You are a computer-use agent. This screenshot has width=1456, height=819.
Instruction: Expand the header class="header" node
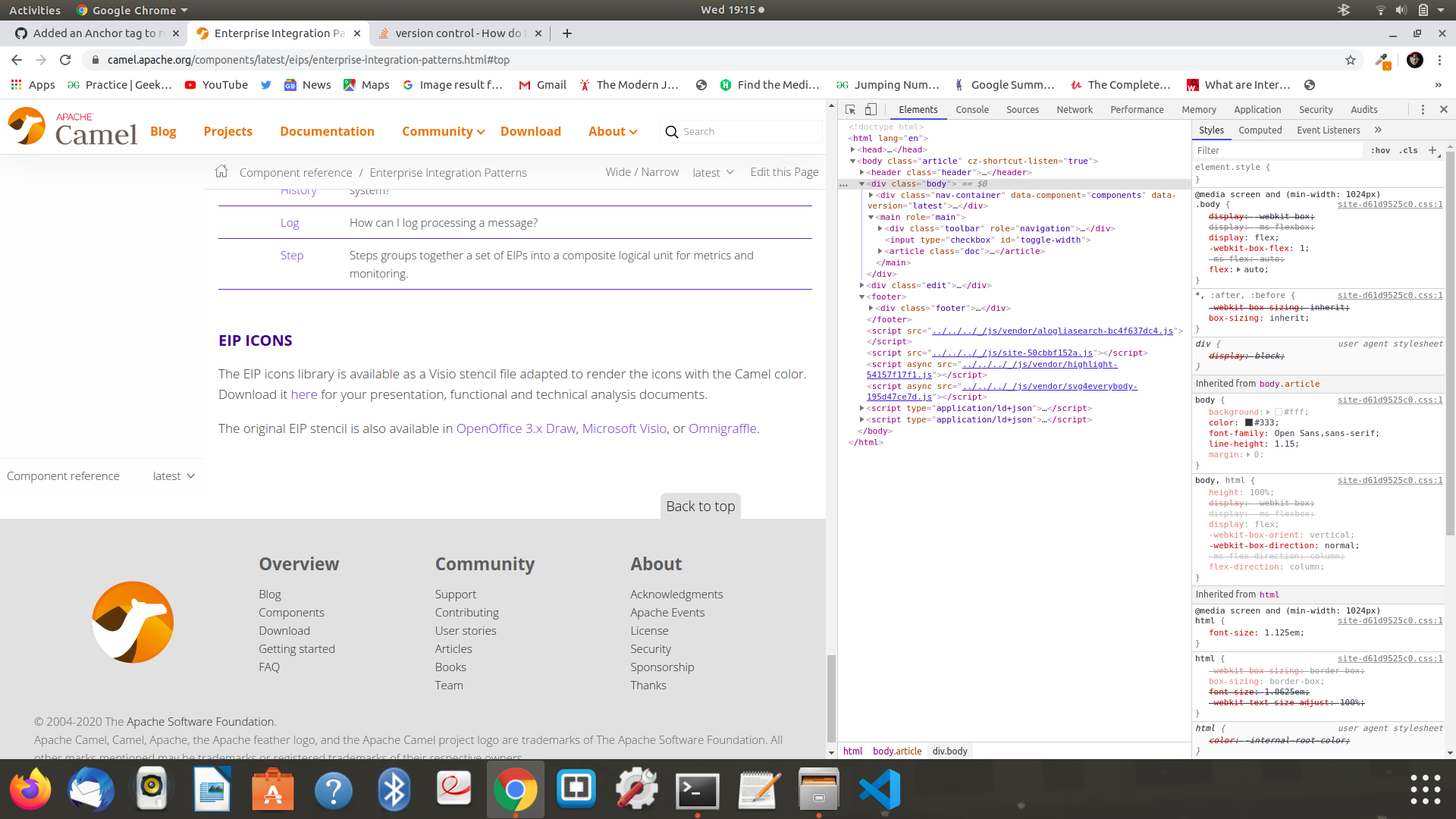point(862,172)
